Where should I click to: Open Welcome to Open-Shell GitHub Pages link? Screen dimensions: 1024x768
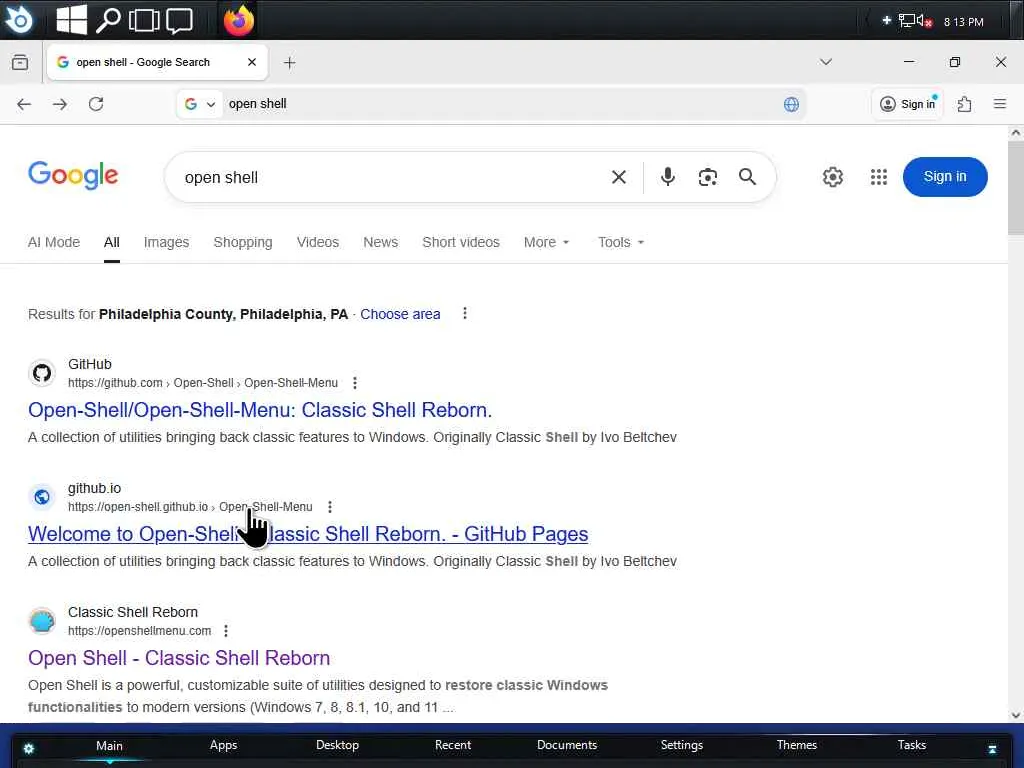(308, 534)
